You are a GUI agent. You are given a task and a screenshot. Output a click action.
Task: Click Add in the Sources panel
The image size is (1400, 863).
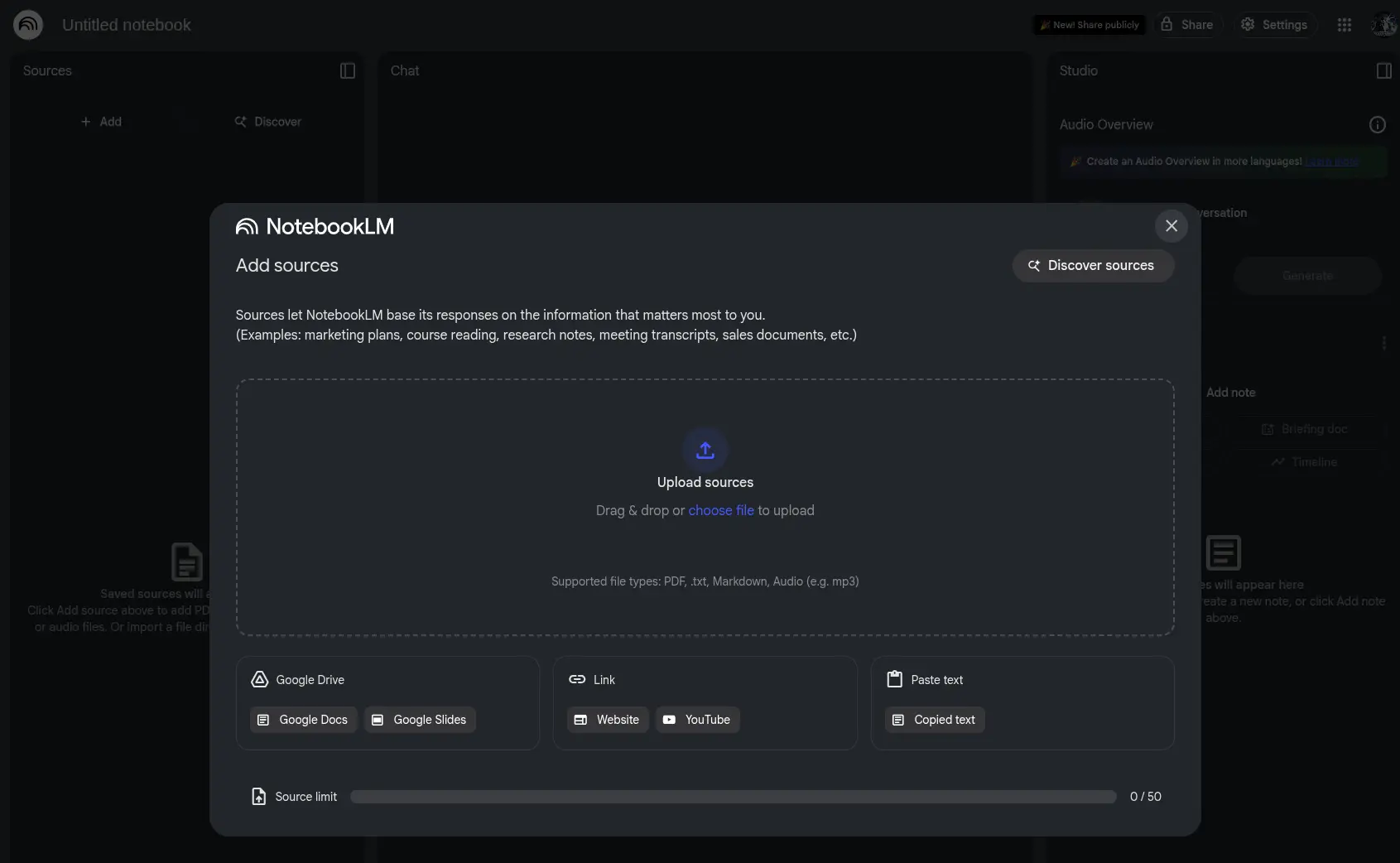tap(101, 122)
